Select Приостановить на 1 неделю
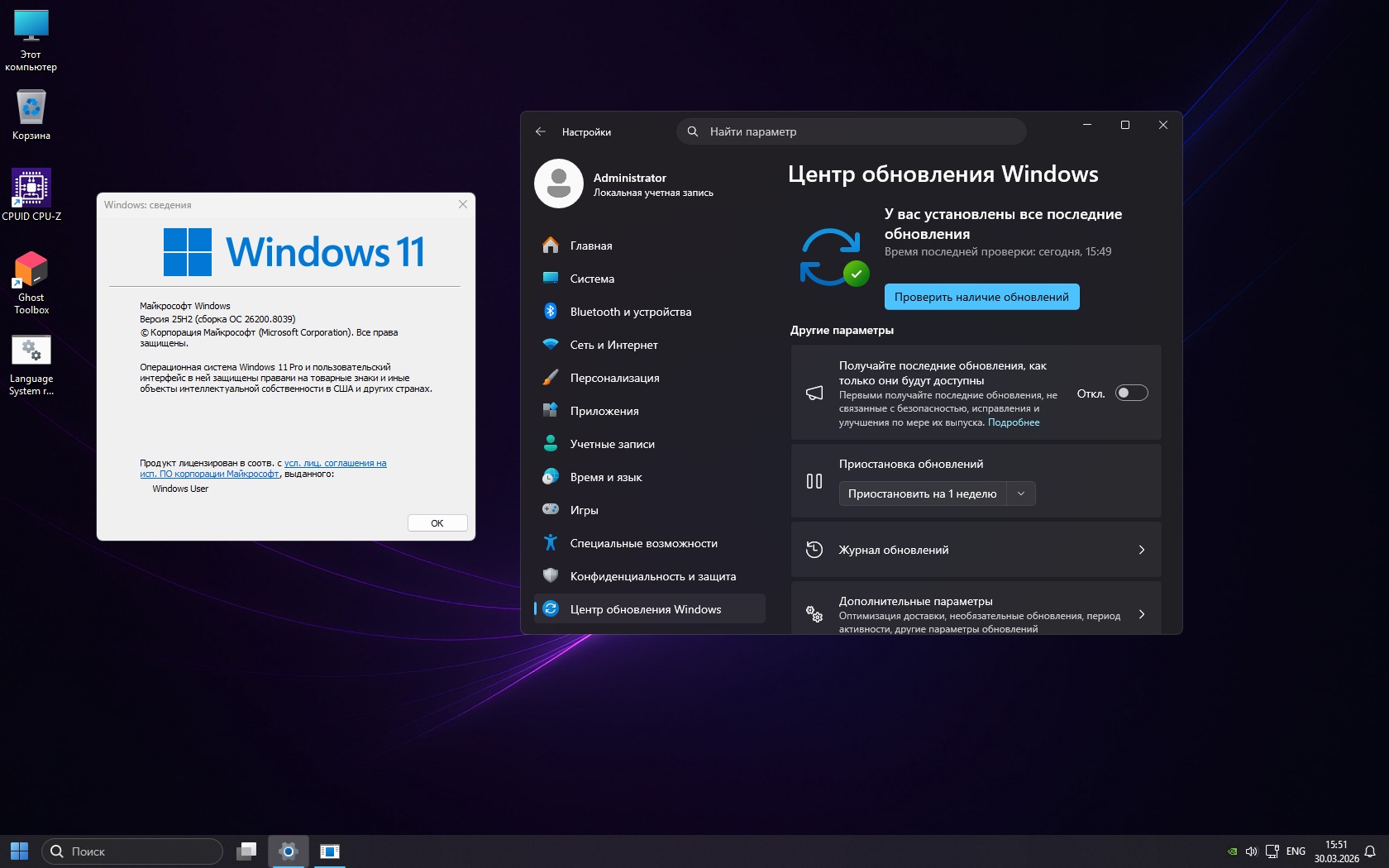 pyautogui.click(x=922, y=494)
